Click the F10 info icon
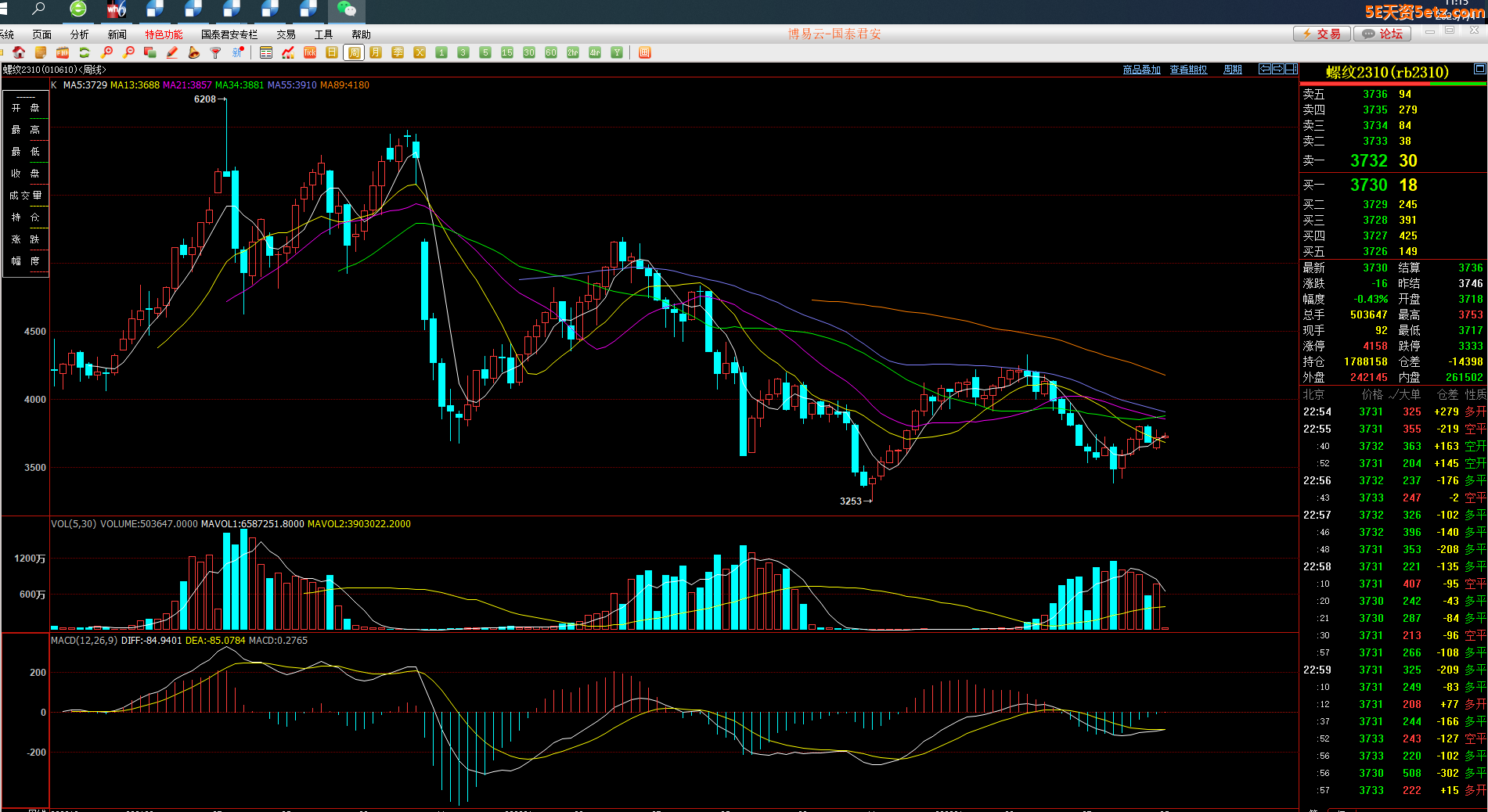The image size is (1488, 812). (x=63, y=52)
